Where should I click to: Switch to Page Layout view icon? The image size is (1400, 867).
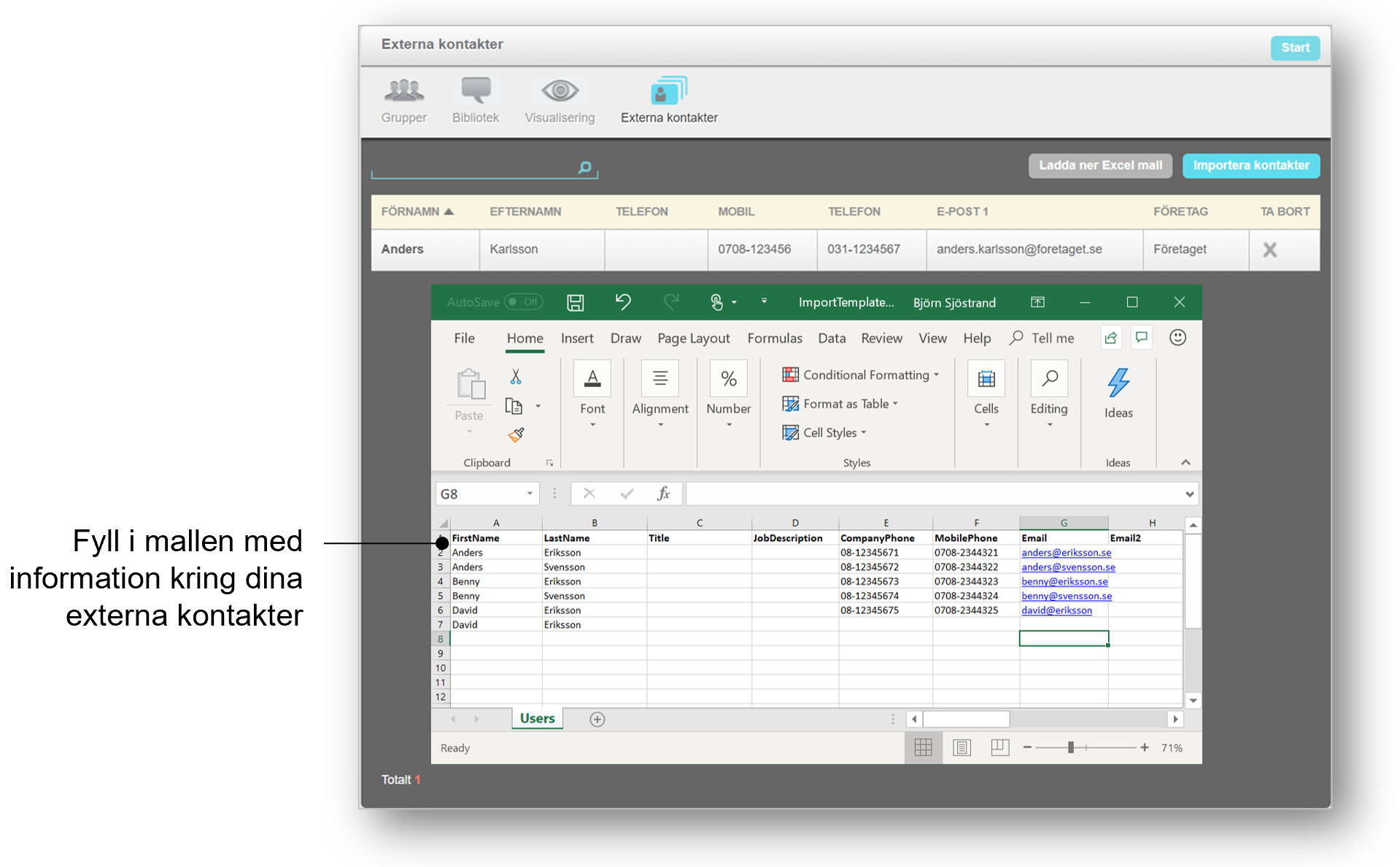[x=962, y=747]
